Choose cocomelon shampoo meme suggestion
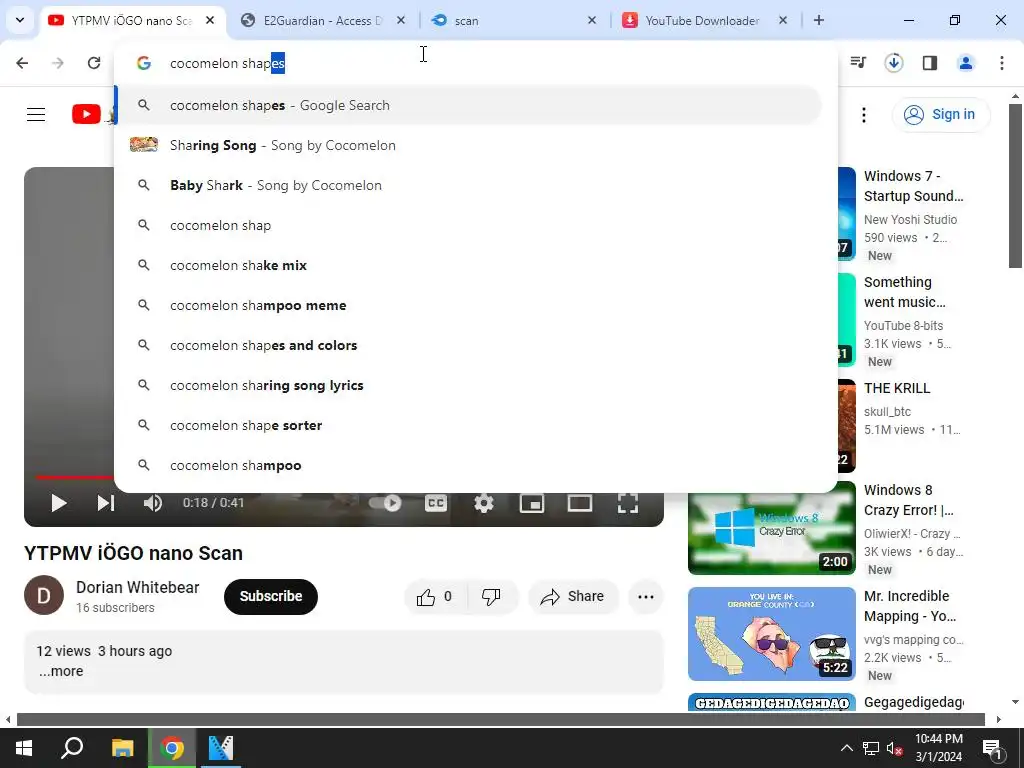This screenshot has width=1024, height=768. tap(469, 305)
